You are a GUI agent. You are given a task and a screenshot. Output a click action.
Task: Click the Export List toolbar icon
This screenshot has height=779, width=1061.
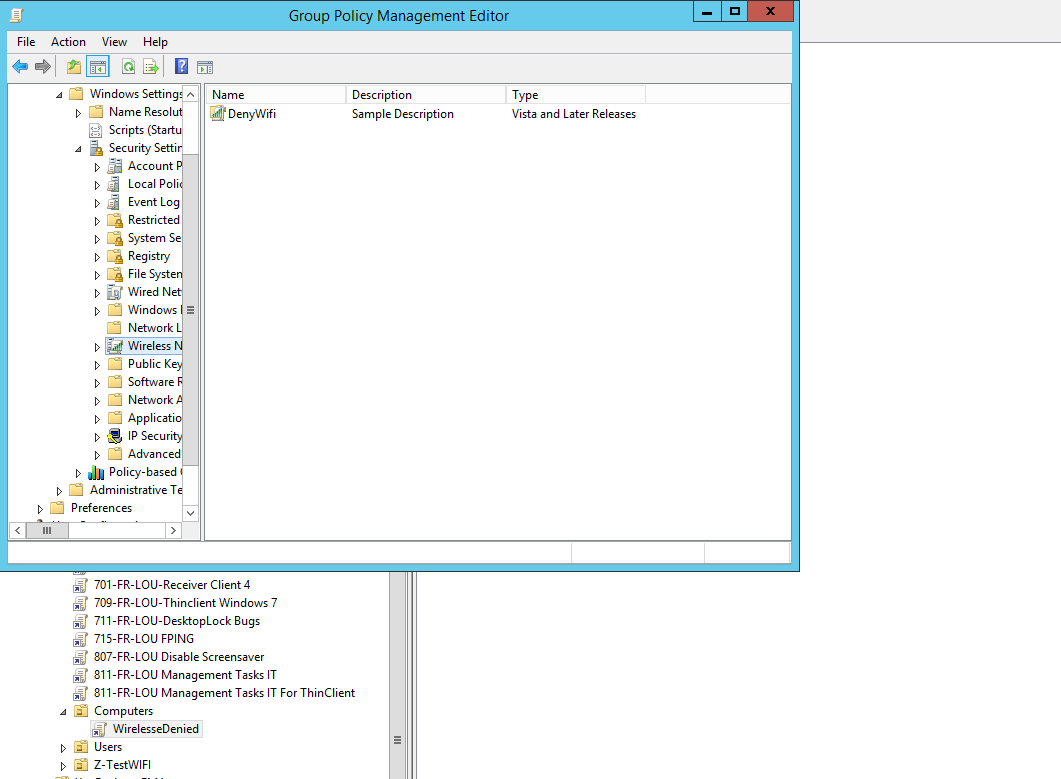click(151, 67)
